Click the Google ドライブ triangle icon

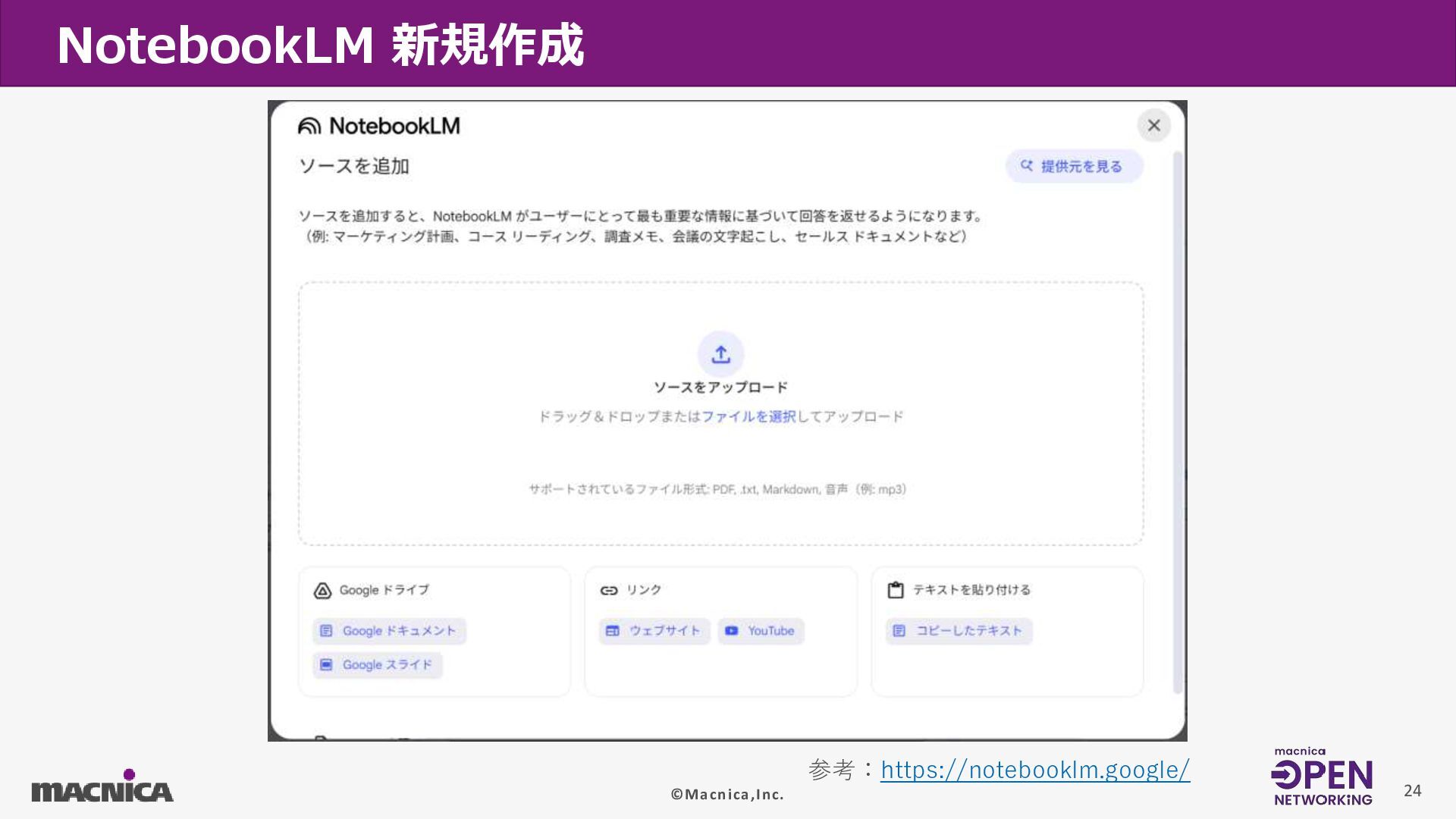322,591
